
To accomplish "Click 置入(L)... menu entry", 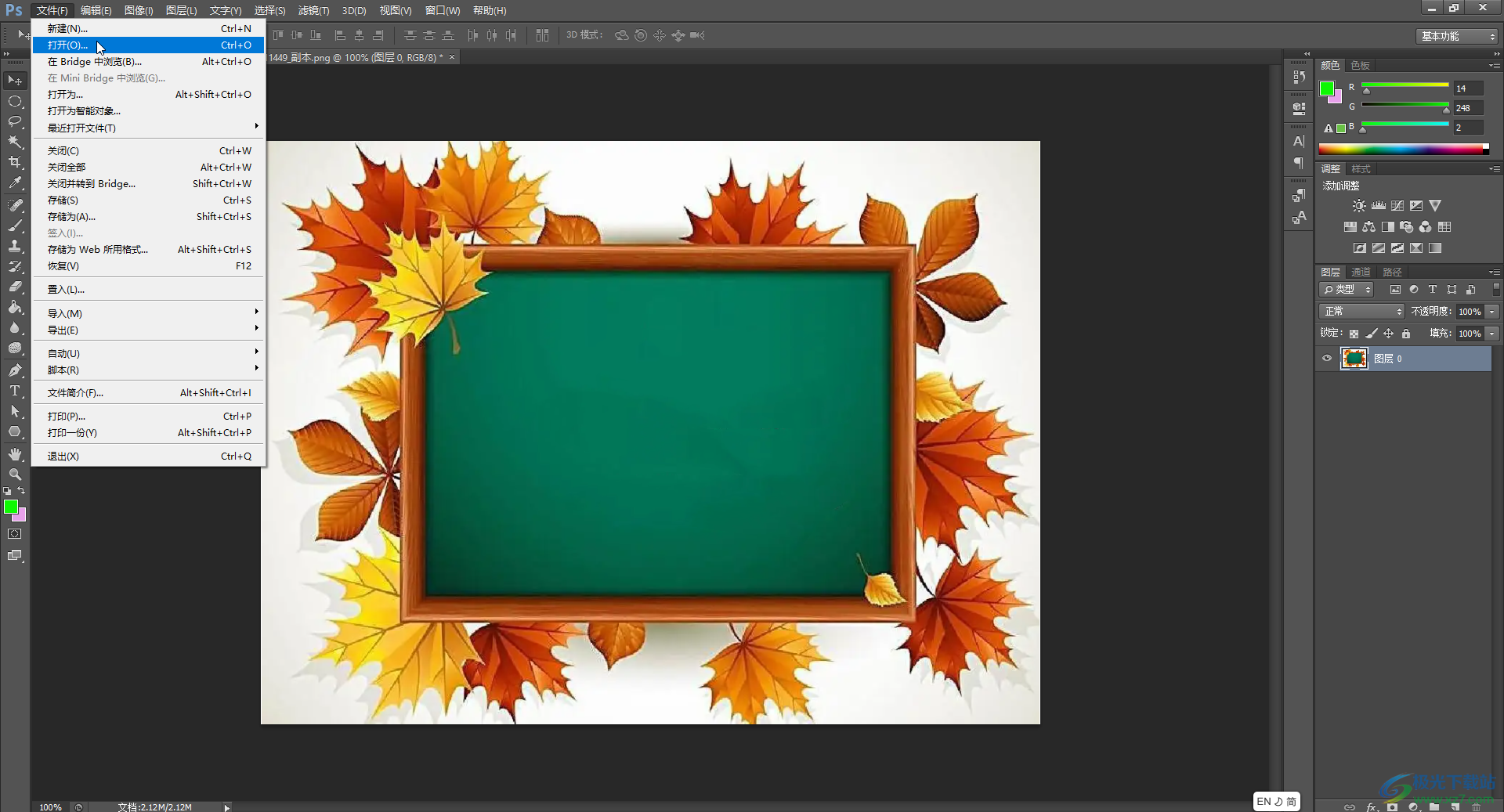I will [x=149, y=290].
